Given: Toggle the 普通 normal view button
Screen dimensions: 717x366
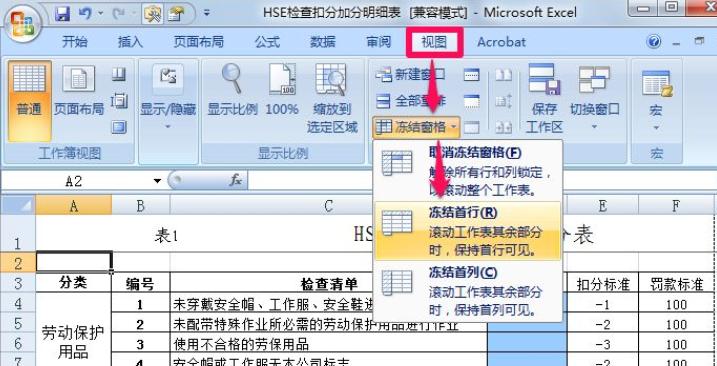Looking at the screenshot, I should pos(29,101).
